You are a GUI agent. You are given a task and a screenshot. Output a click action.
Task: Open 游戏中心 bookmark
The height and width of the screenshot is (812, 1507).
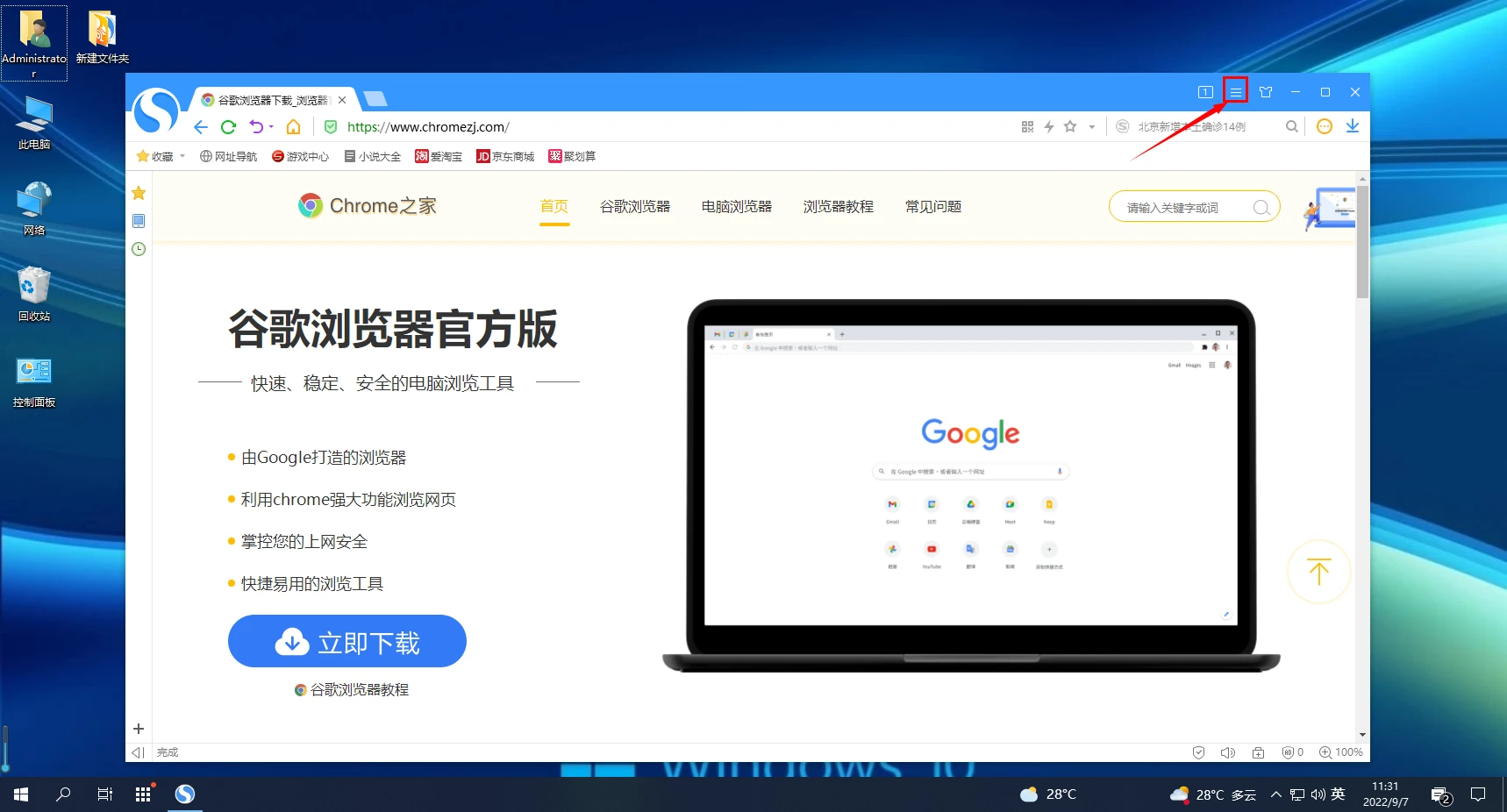(x=300, y=156)
